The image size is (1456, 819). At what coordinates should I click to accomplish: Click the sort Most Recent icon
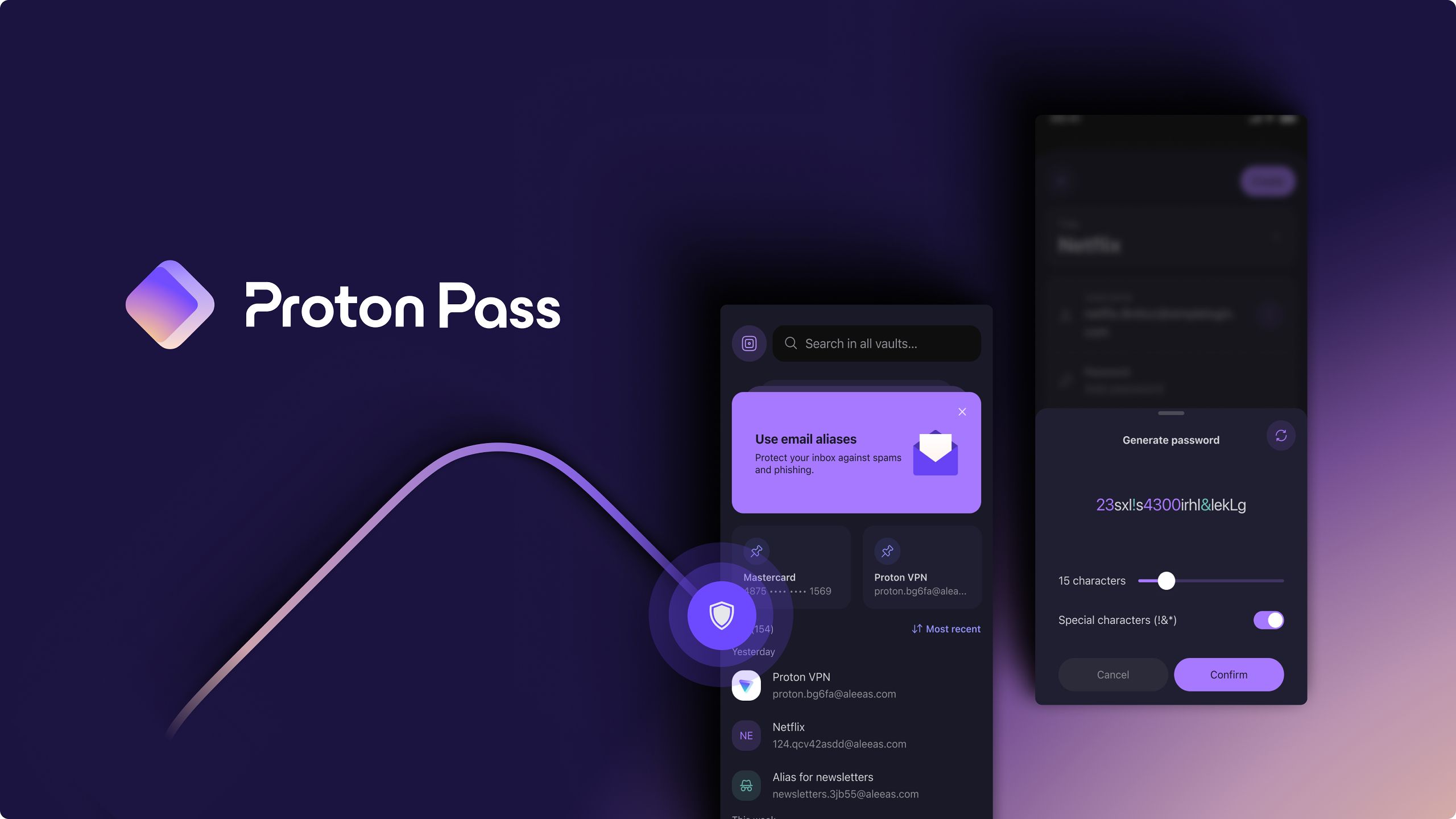point(916,629)
